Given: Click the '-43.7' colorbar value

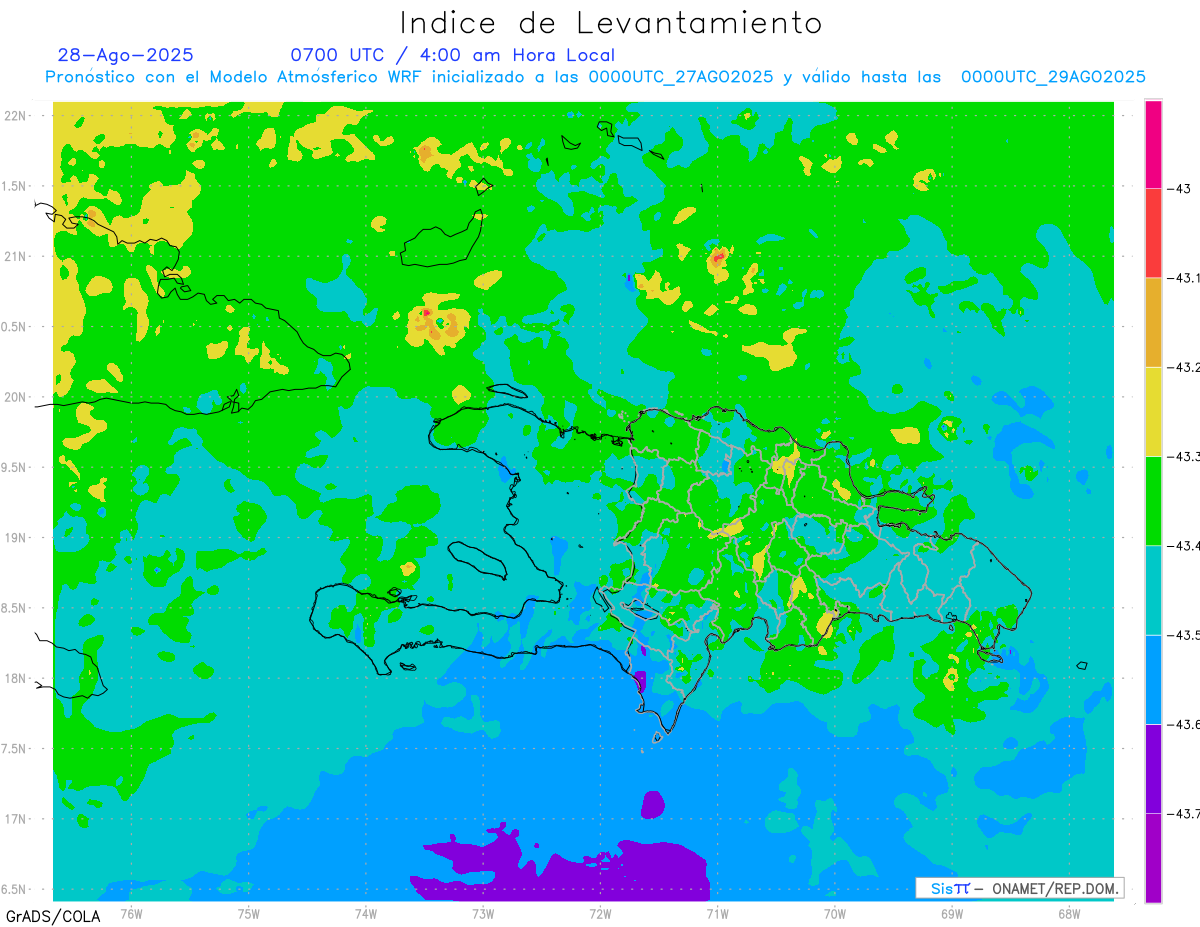Looking at the screenshot, I should (1184, 813).
